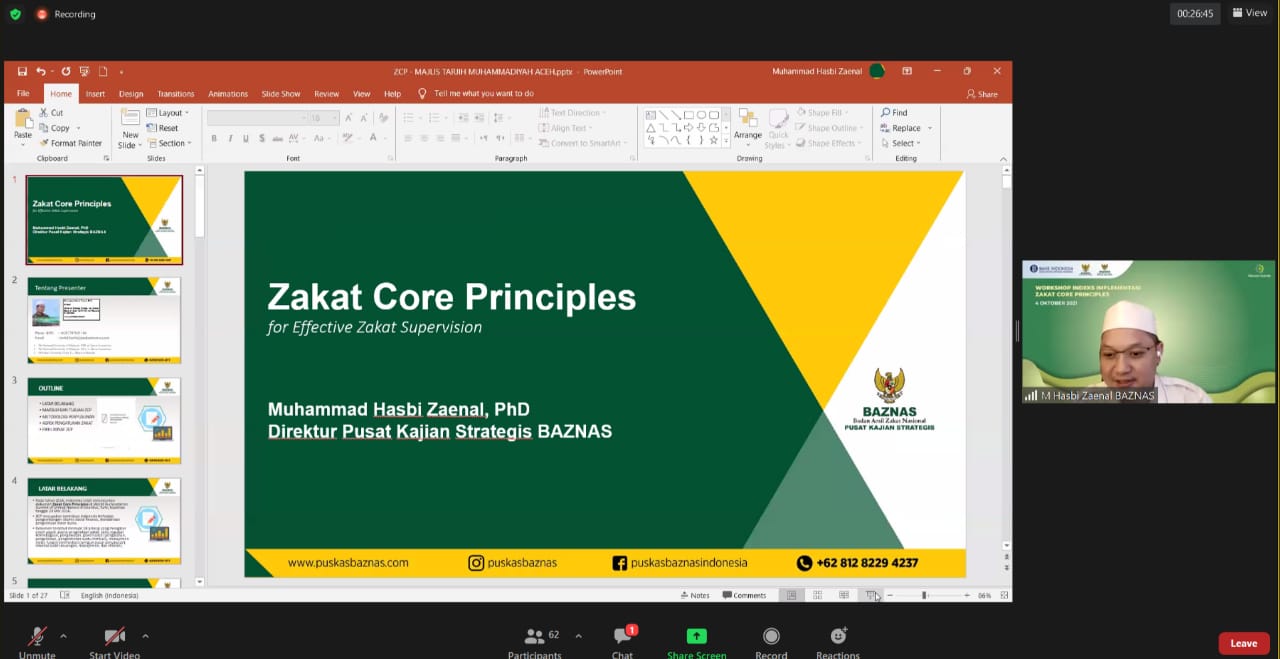Open the slide Layout dropdown
This screenshot has height=659, width=1280.
[x=168, y=113]
